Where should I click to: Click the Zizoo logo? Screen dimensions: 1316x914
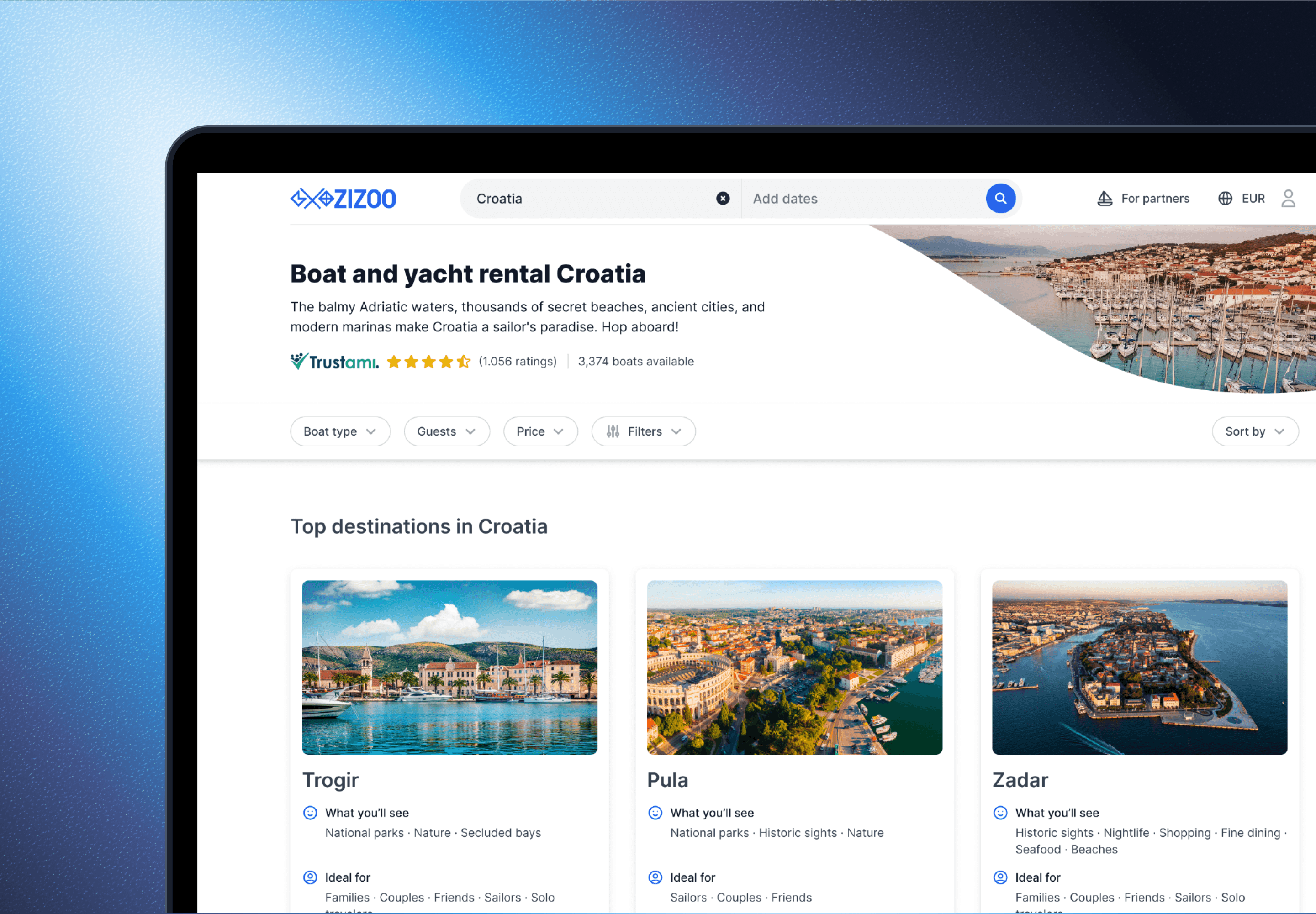343,199
